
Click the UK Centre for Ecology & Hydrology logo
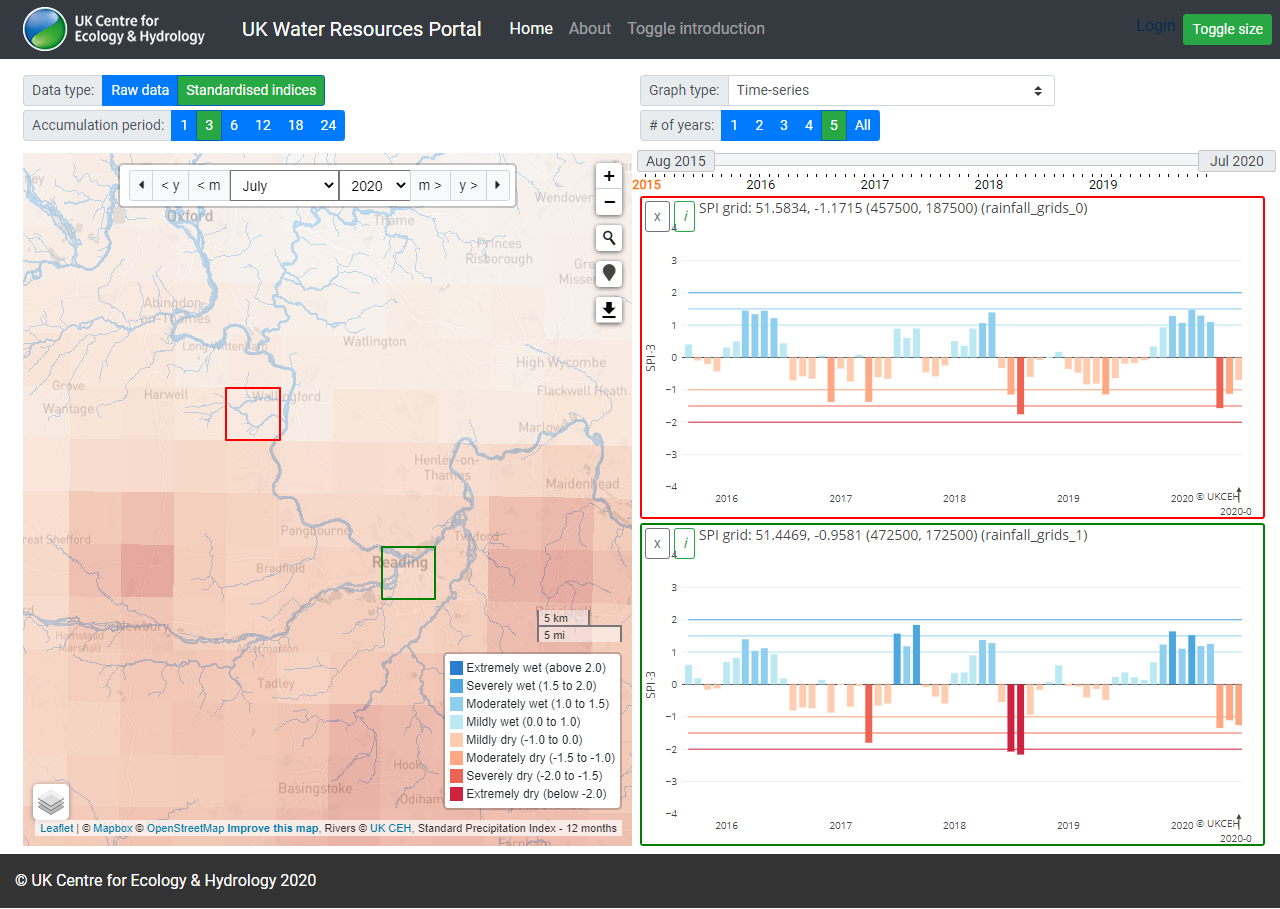pyautogui.click(x=114, y=29)
